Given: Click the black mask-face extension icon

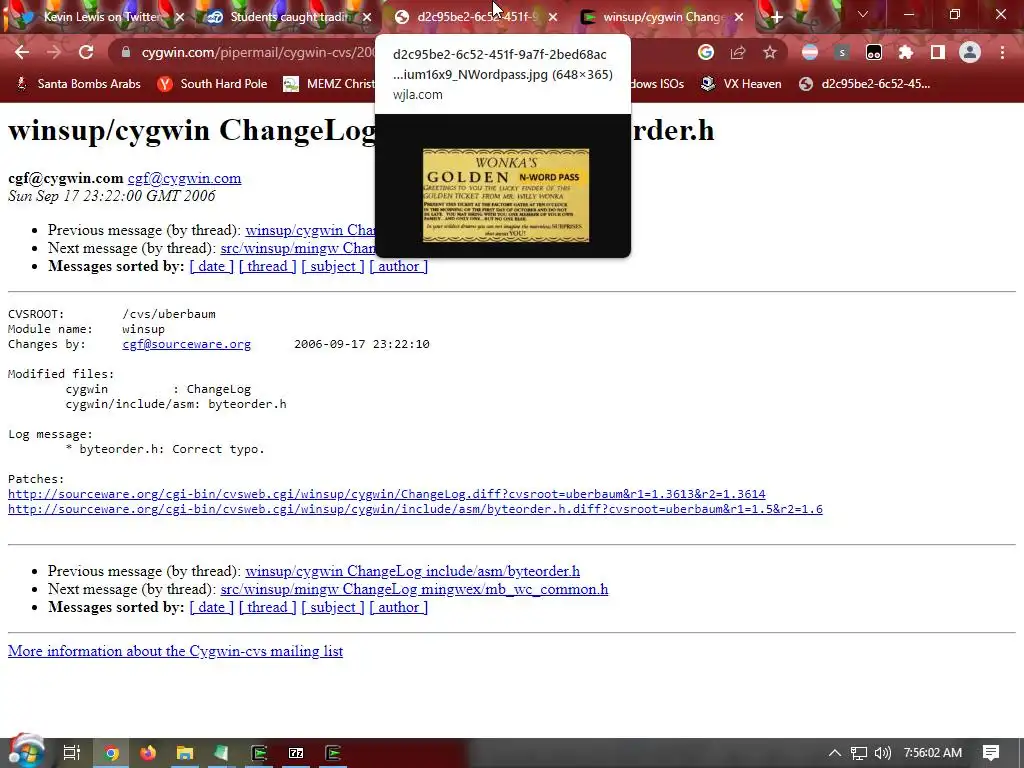Looking at the screenshot, I should click(x=874, y=52).
